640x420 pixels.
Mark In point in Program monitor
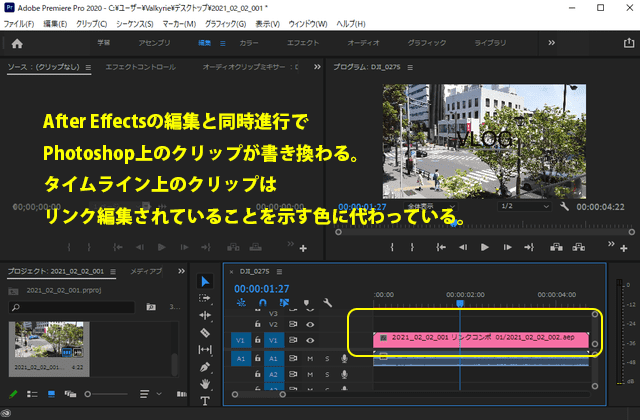point(392,247)
